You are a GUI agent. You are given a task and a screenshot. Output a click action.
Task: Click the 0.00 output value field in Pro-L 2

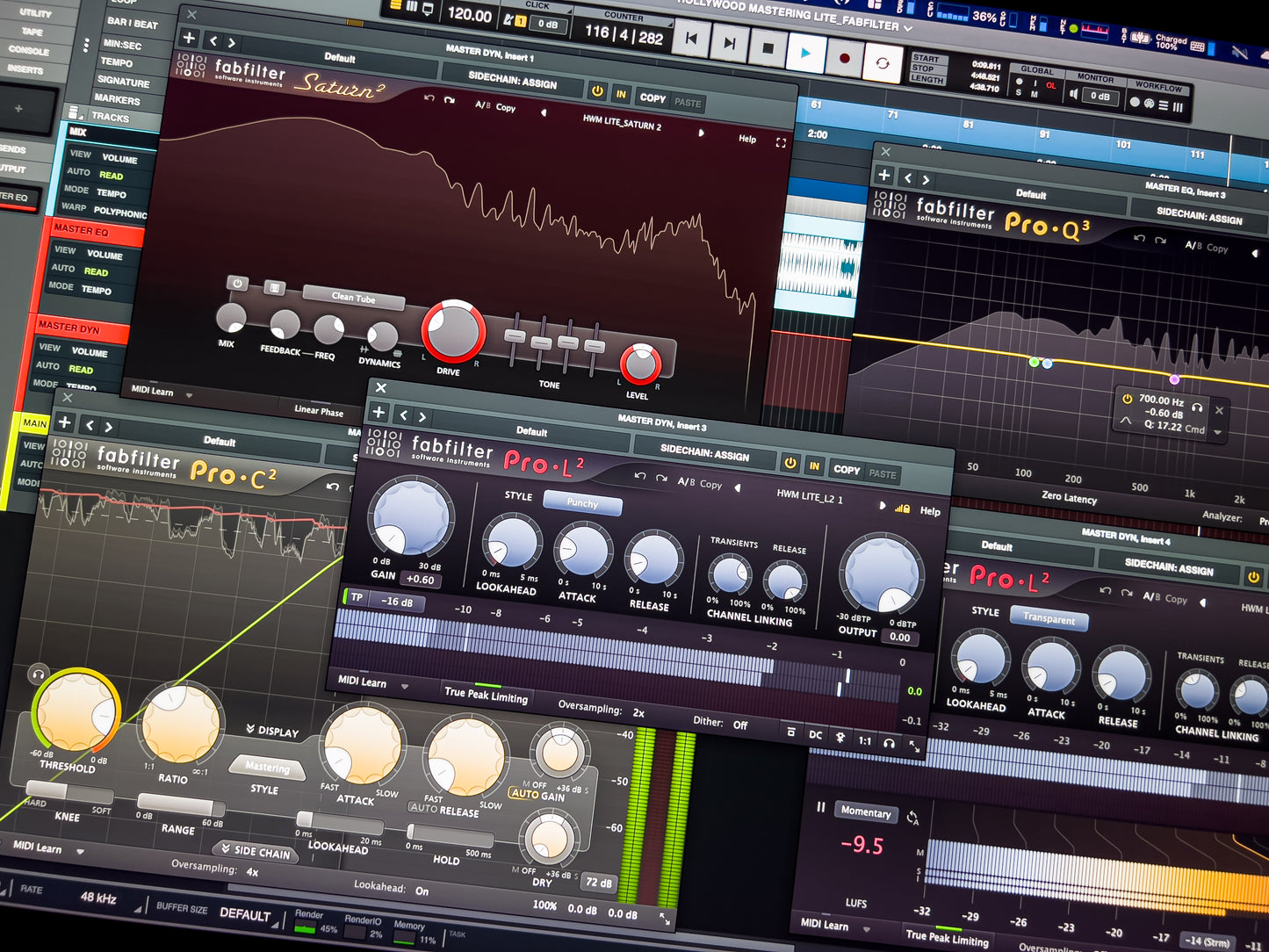899,638
